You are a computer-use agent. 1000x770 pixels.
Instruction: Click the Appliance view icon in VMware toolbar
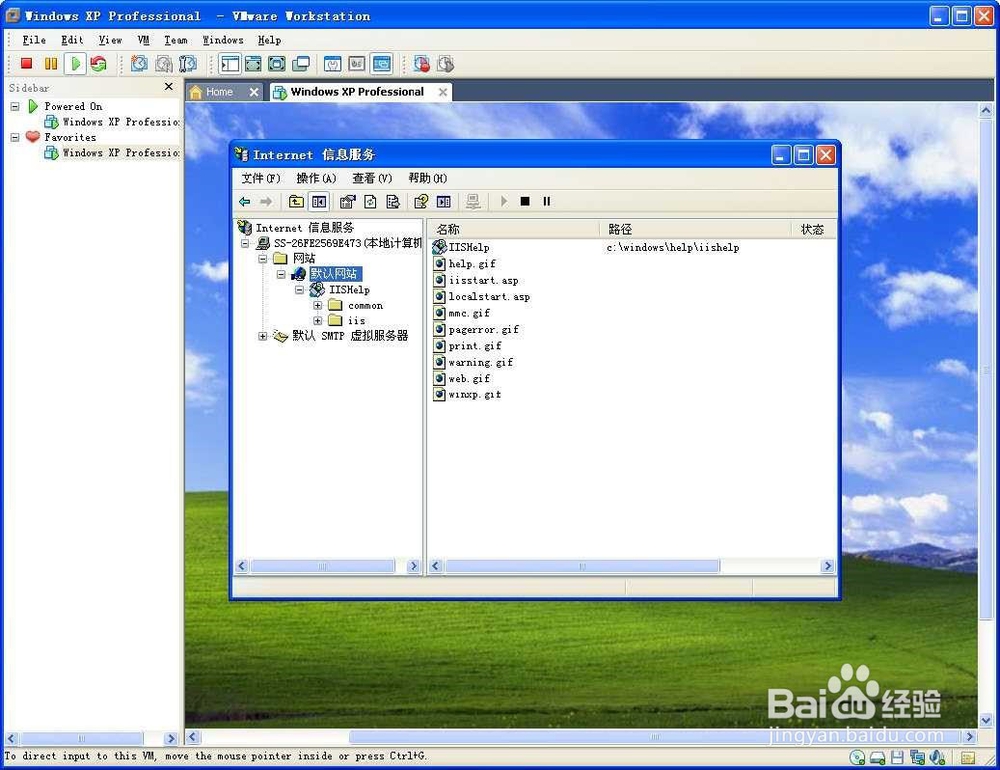click(357, 63)
